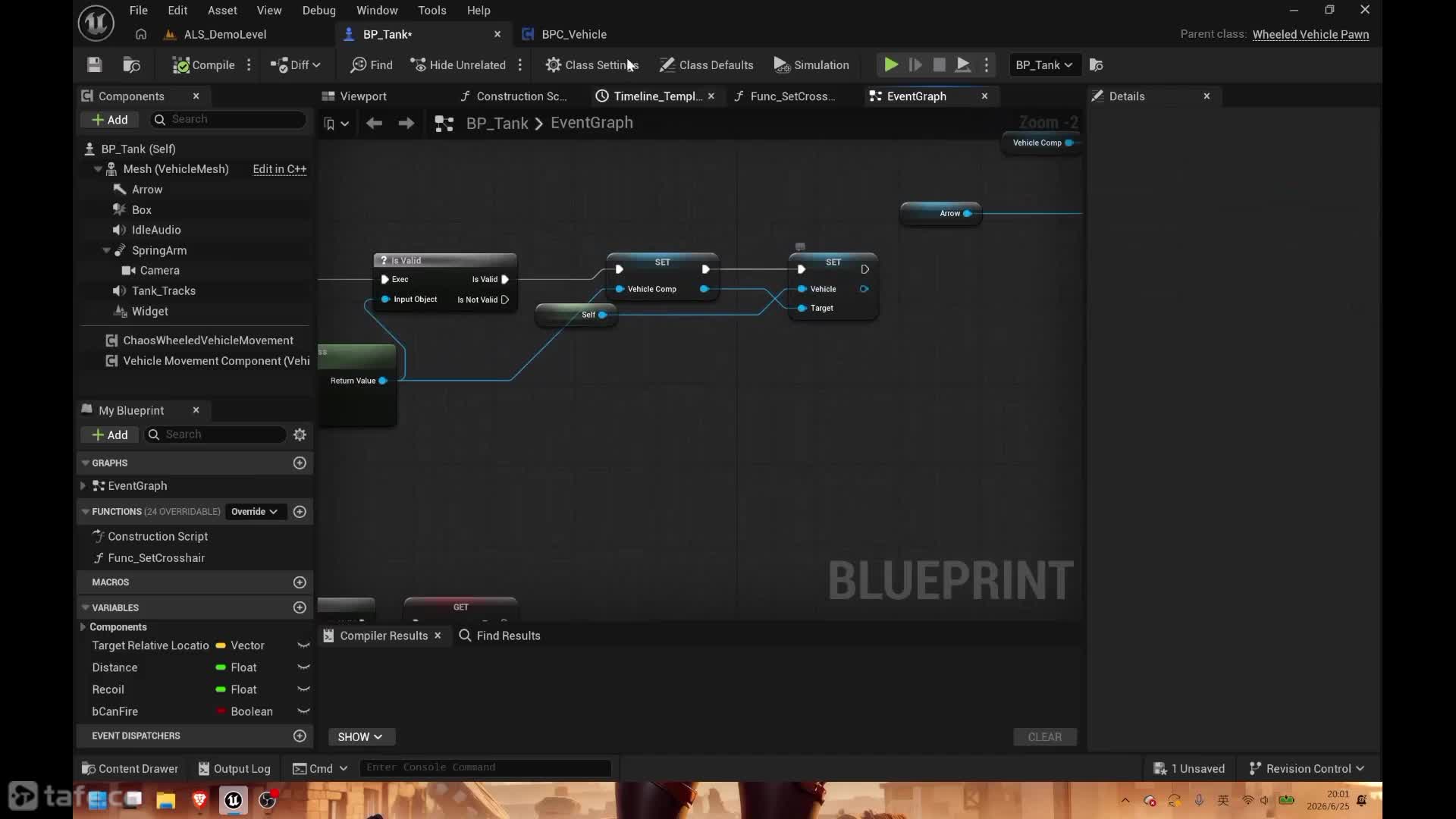Open the Wheeled Vehicle Pawn parent class link

[1310, 34]
